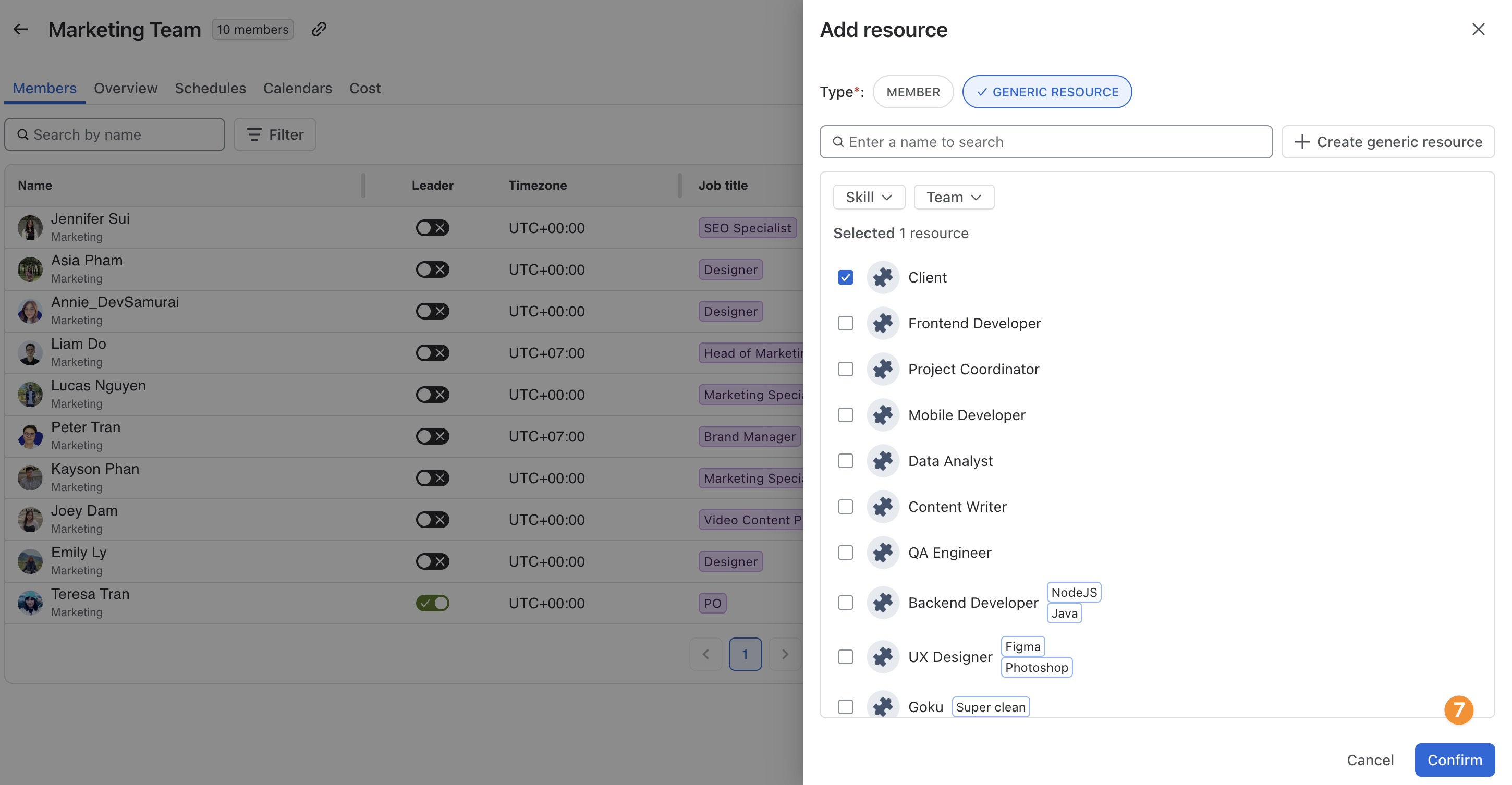
Task: Click the QA Engineer puzzle icon
Action: (883, 553)
